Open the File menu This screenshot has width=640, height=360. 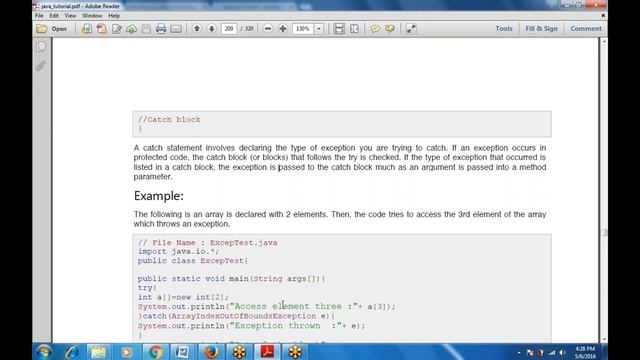[39, 16]
